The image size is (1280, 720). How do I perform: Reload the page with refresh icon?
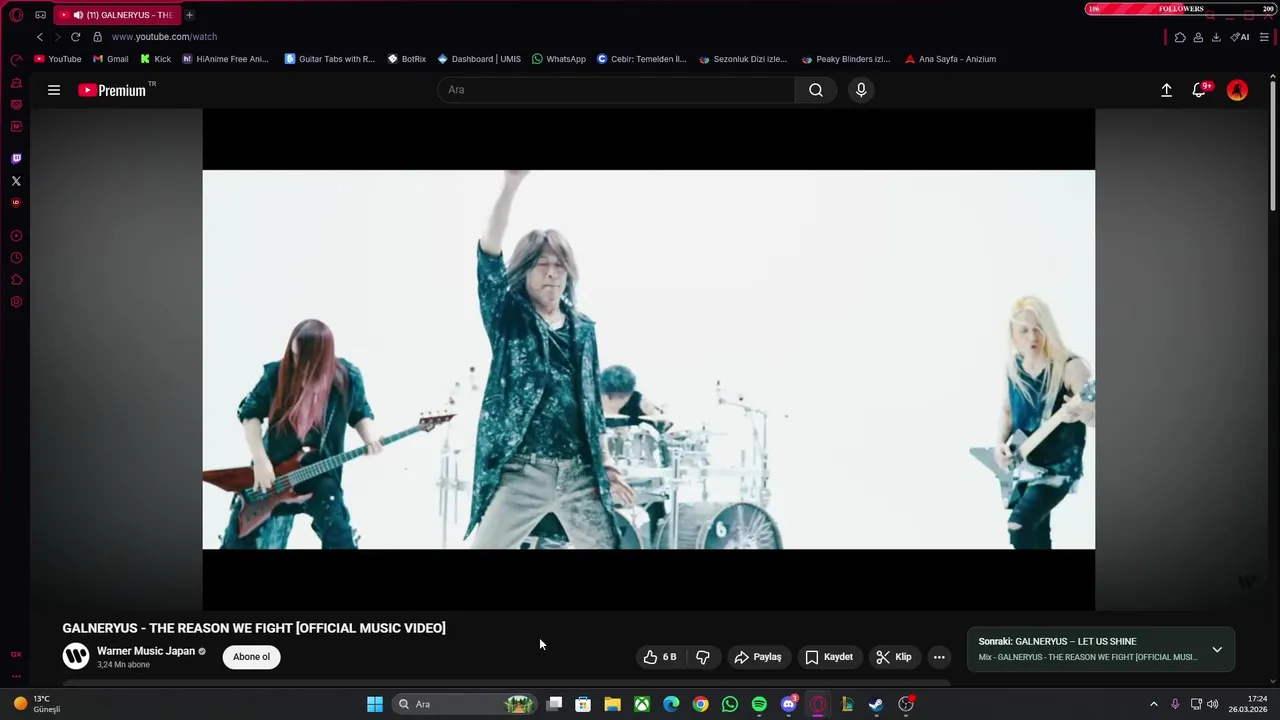75,37
